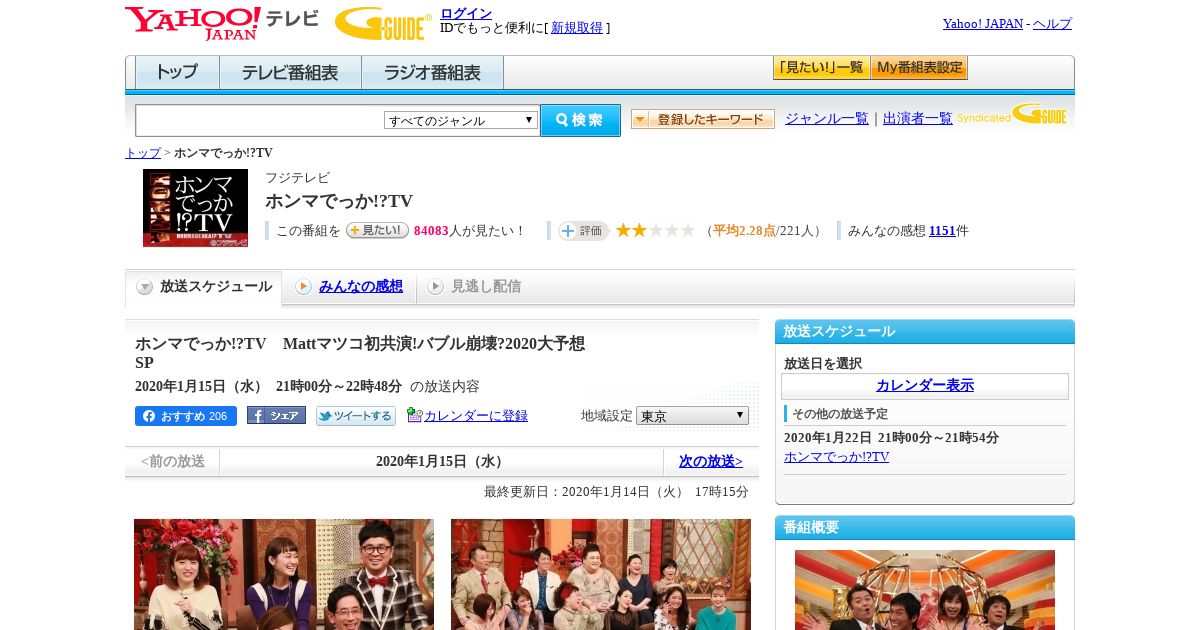This screenshot has width=1200, height=630.
Task: Click the フジテレビ broadcaster label
Action: (297, 178)
